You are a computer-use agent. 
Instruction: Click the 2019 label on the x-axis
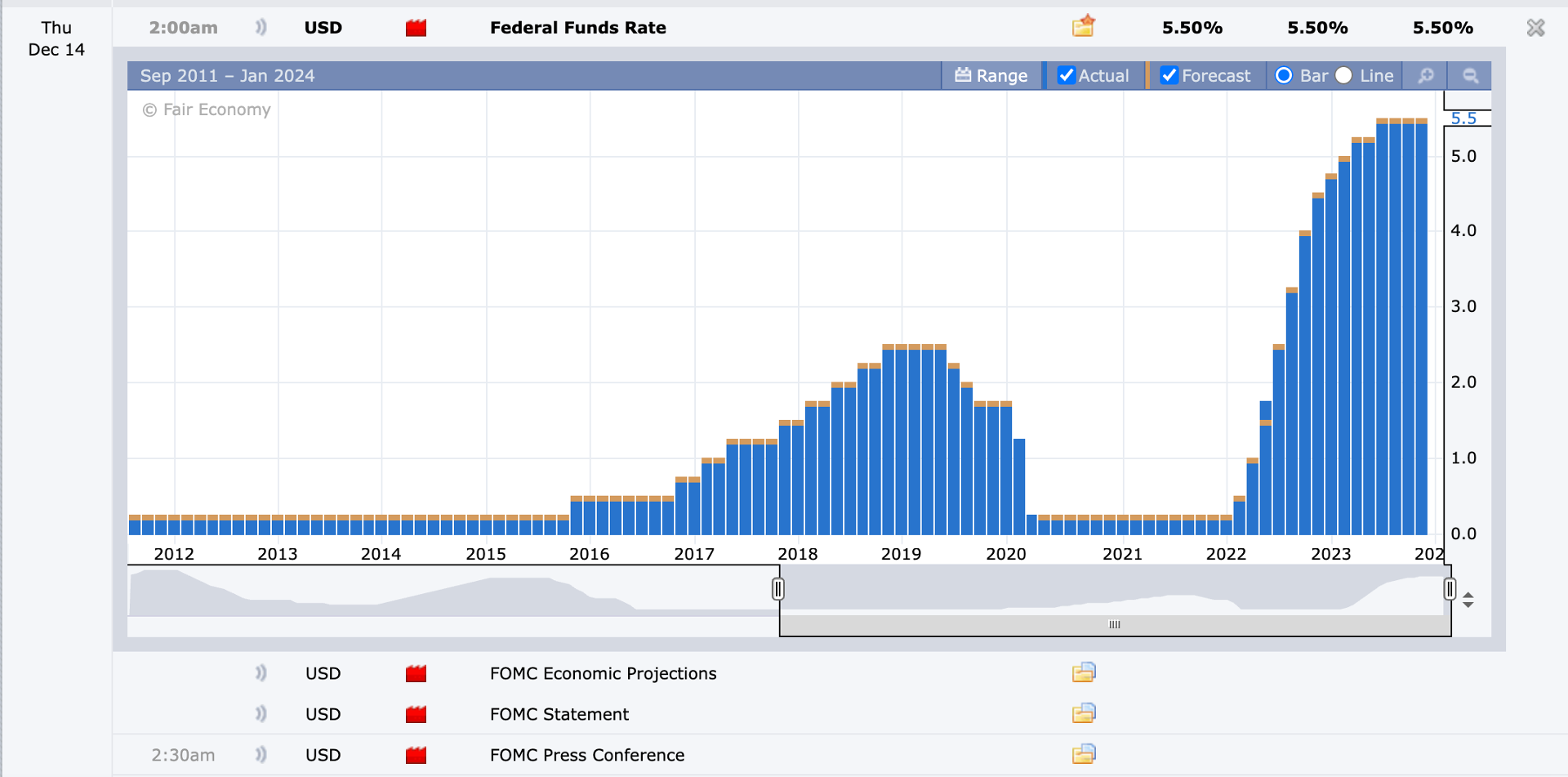pos(902,554)
